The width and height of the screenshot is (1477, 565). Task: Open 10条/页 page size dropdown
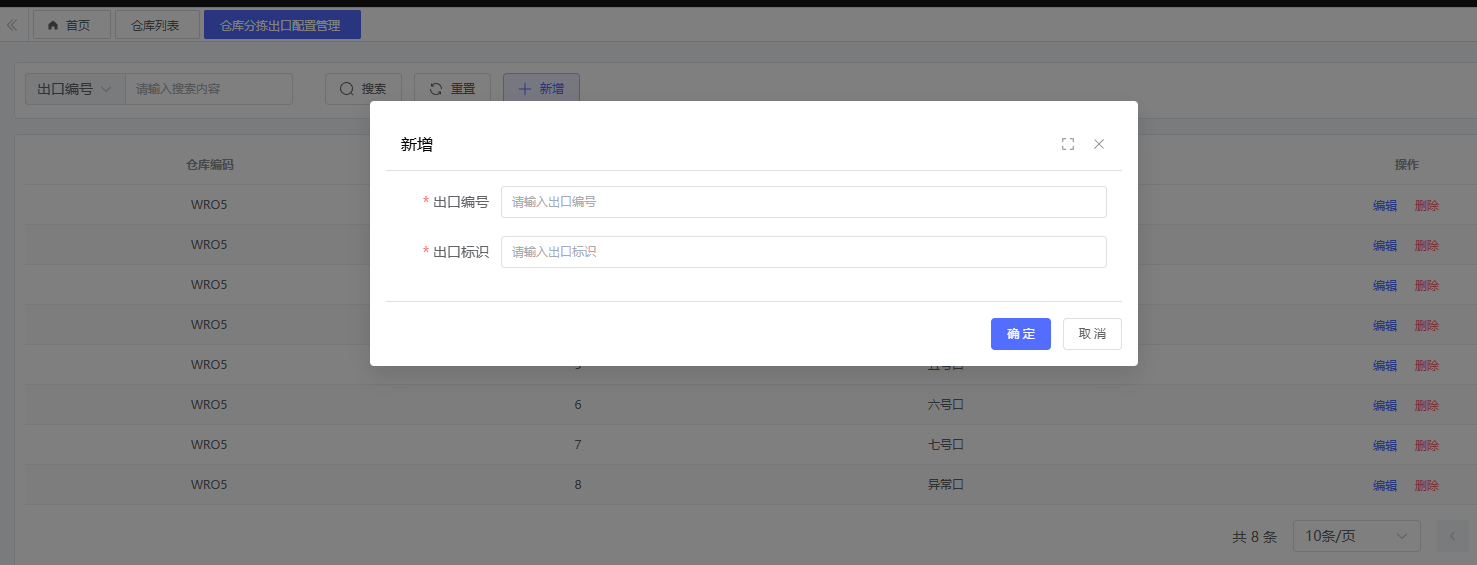(x=1356, y=536)
